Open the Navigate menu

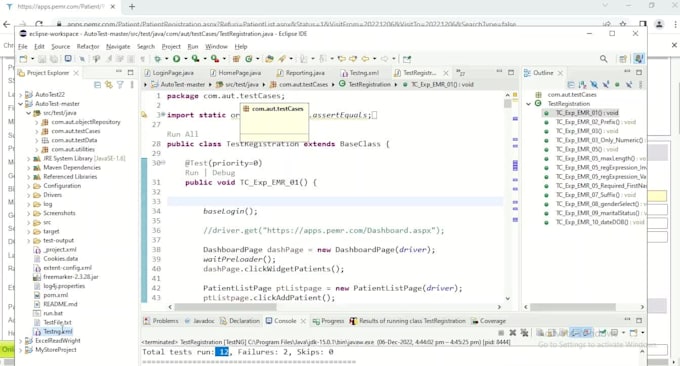[118, 46]
